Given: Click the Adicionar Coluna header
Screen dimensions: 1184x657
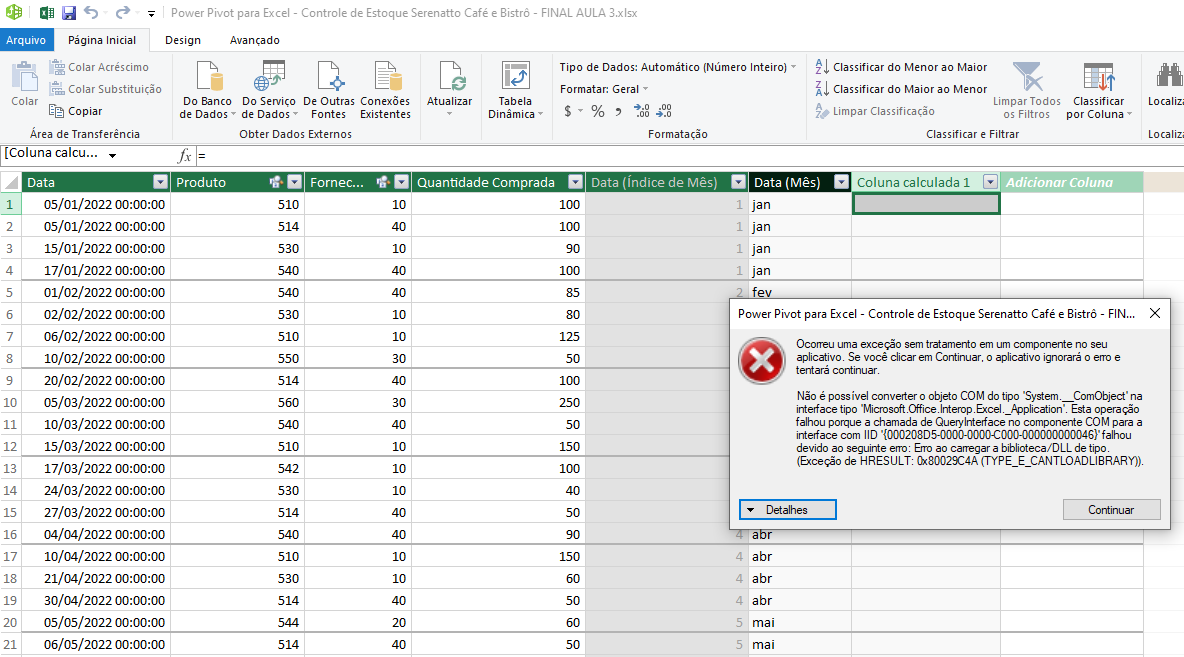Looking at the screenshot, I should (1071, 182).
